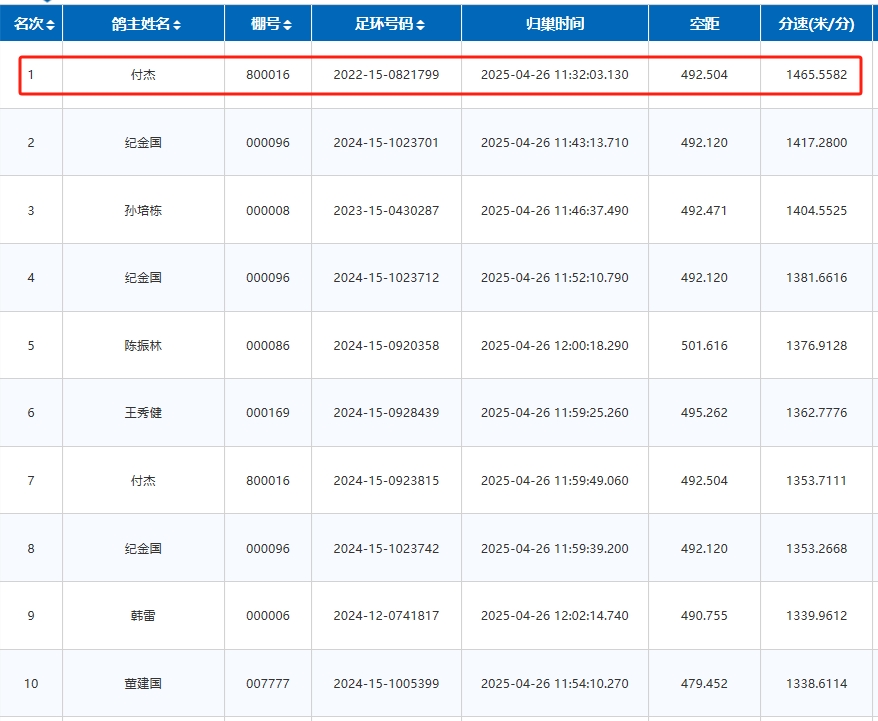Click the 归巢时间 column header
Image resolution: width=878 pixels, height=721 pixels.
tap(554, 23)
